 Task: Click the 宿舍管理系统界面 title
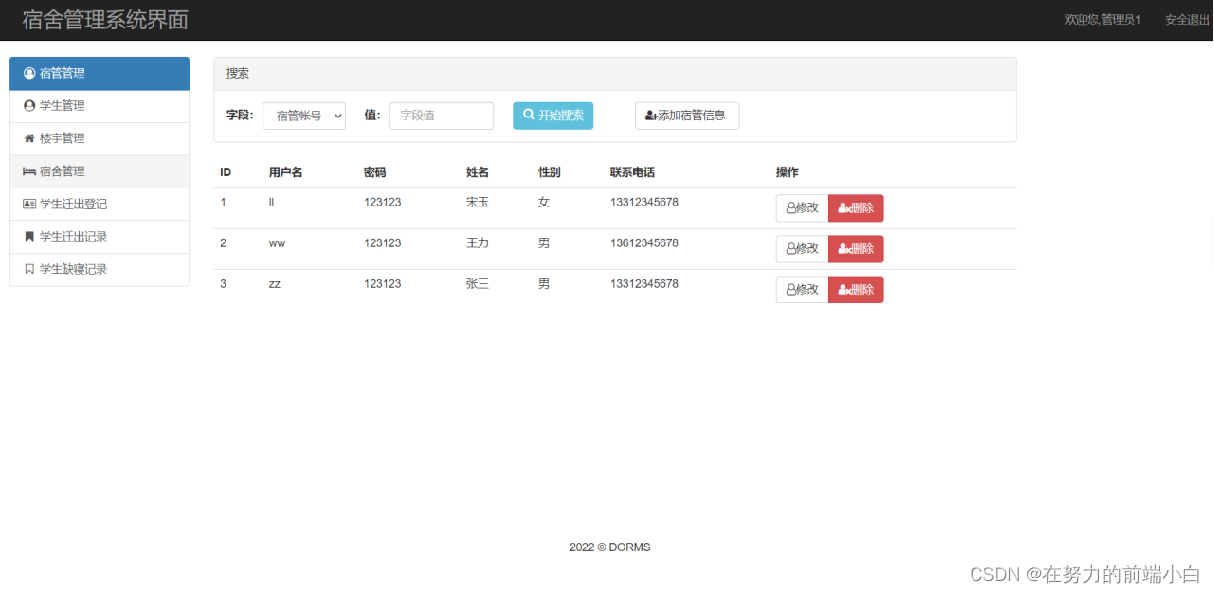click(105, 19)
